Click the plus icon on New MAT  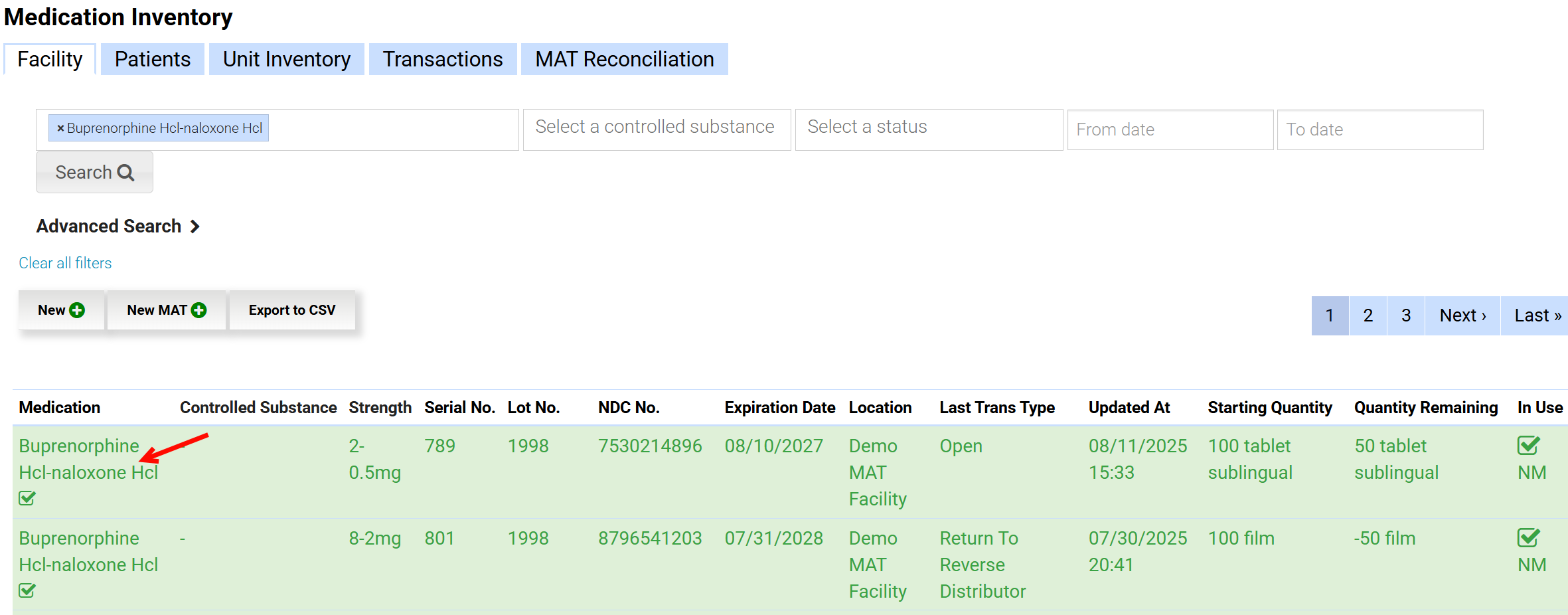pos(198,310)
